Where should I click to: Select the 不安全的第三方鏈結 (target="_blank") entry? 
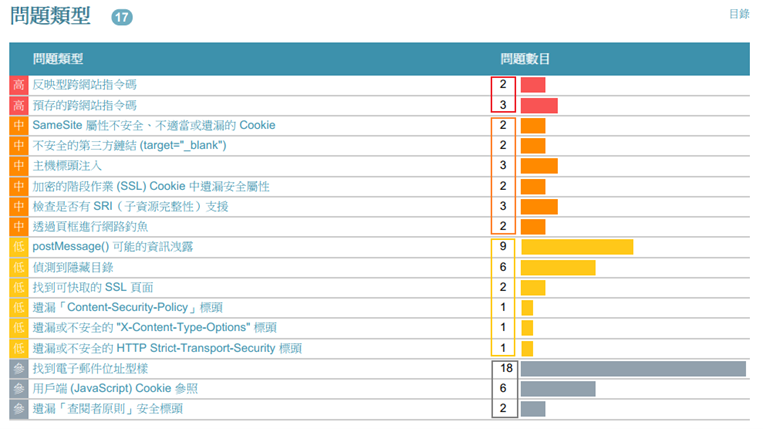point(129,146)
